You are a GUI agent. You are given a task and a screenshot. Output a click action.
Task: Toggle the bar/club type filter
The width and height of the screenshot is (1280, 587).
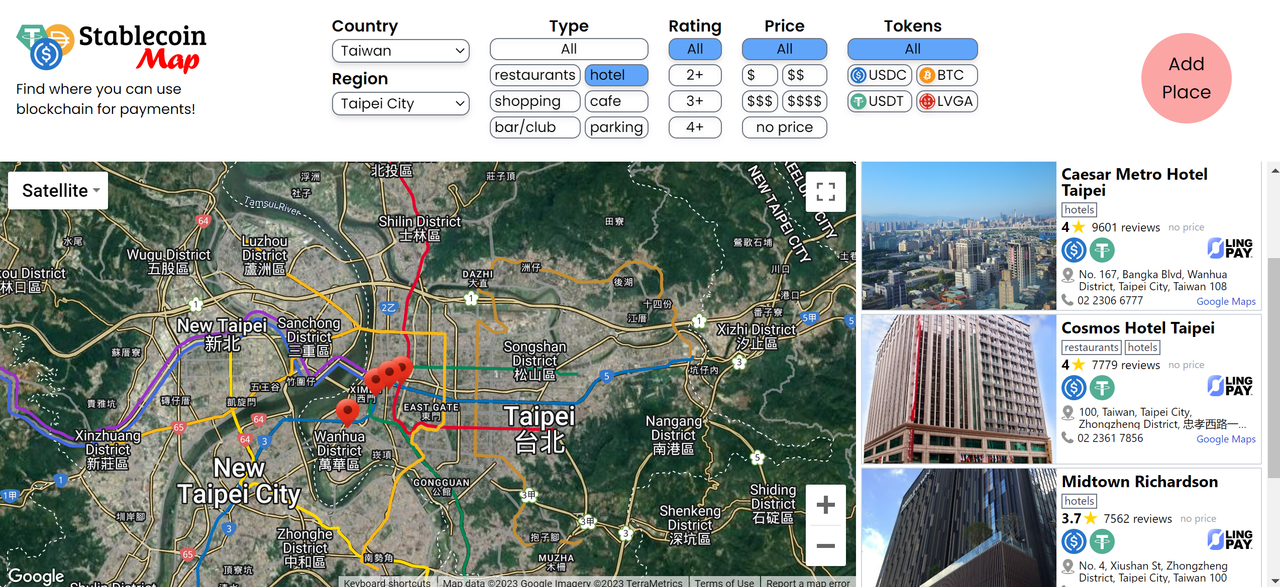click(535, 127)
